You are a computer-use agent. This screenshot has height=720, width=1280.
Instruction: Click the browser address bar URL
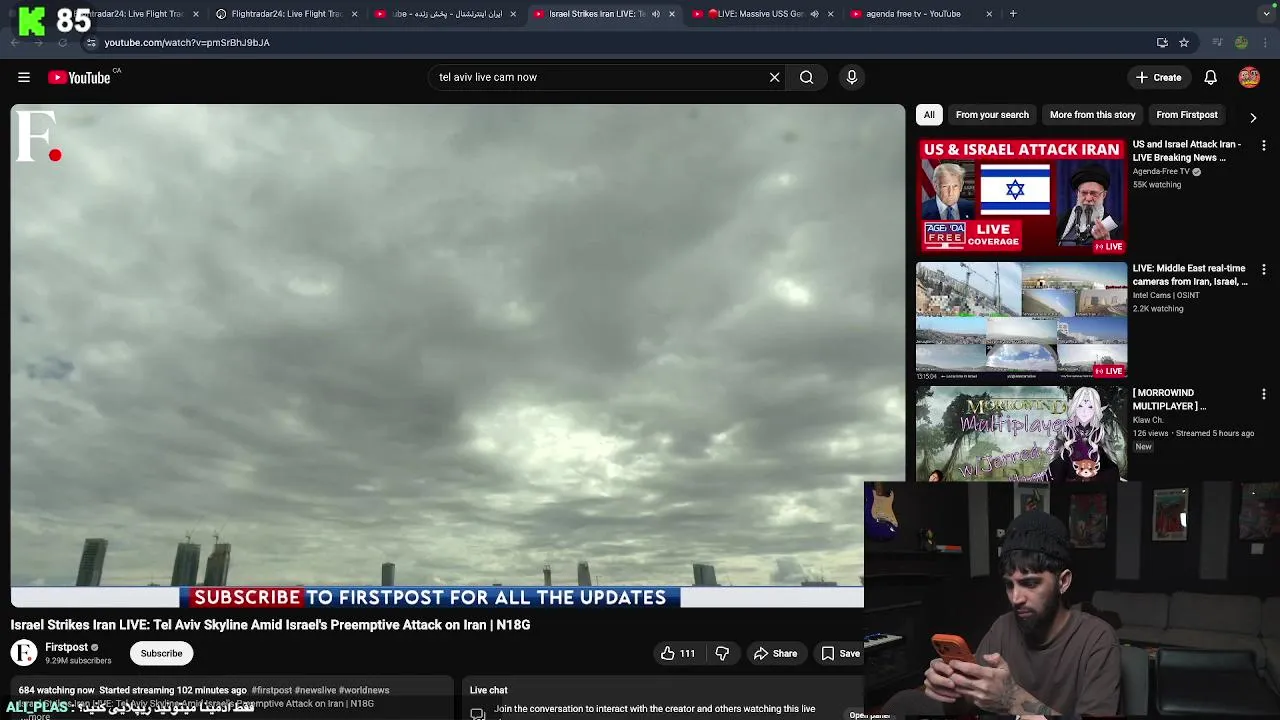pyautogui.click(x=187, y=42)
